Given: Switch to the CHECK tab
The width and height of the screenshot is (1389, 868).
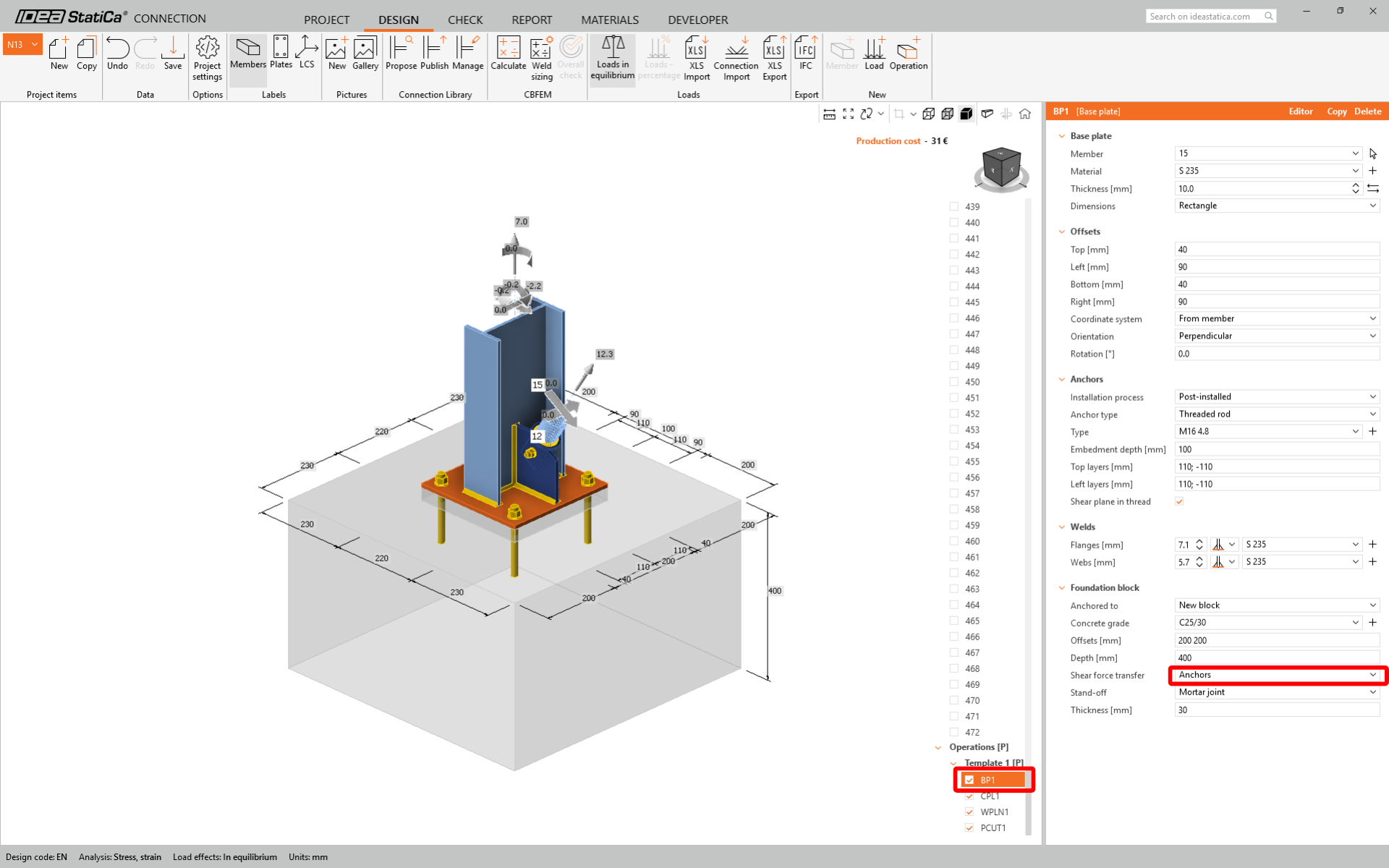Looking at the screenshot, I should [x=464, y=20].
